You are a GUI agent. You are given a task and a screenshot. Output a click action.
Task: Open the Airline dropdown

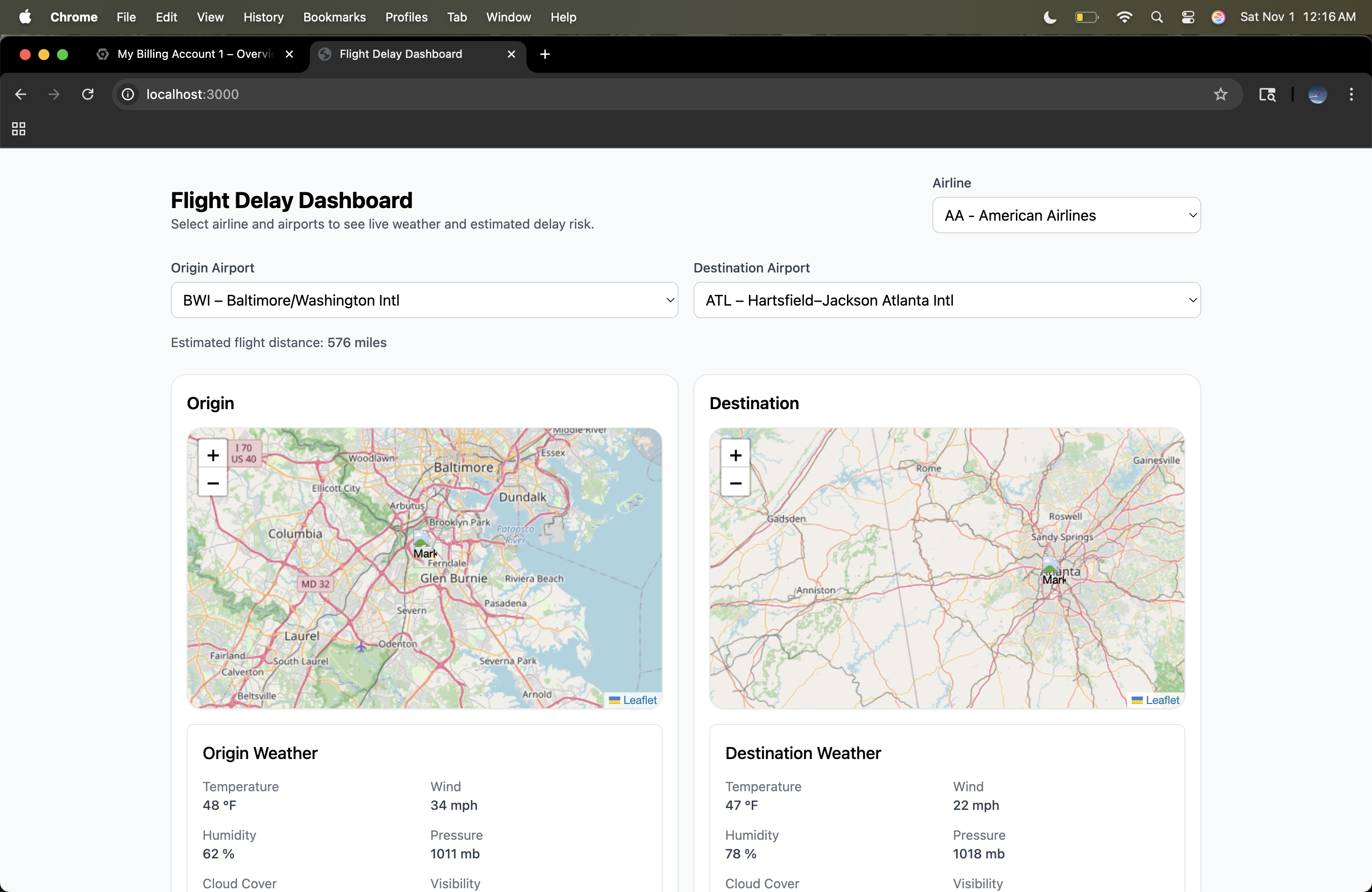pos(1066,216)
